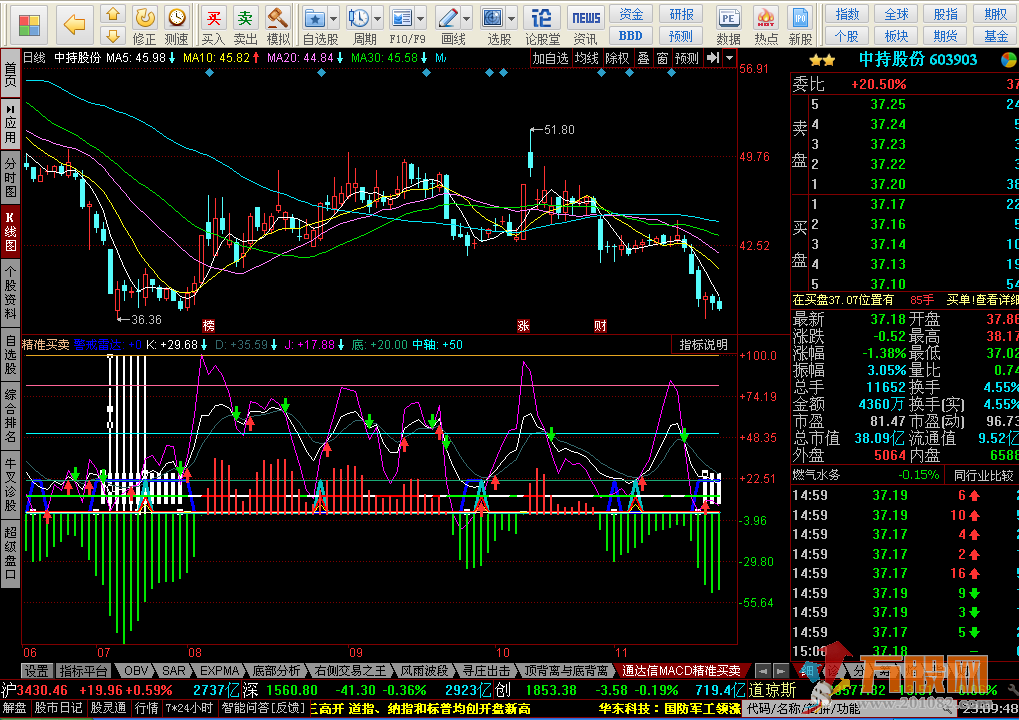Select the 画线 drawing pencil tool
1019x720 pixels.
point(447,18)
